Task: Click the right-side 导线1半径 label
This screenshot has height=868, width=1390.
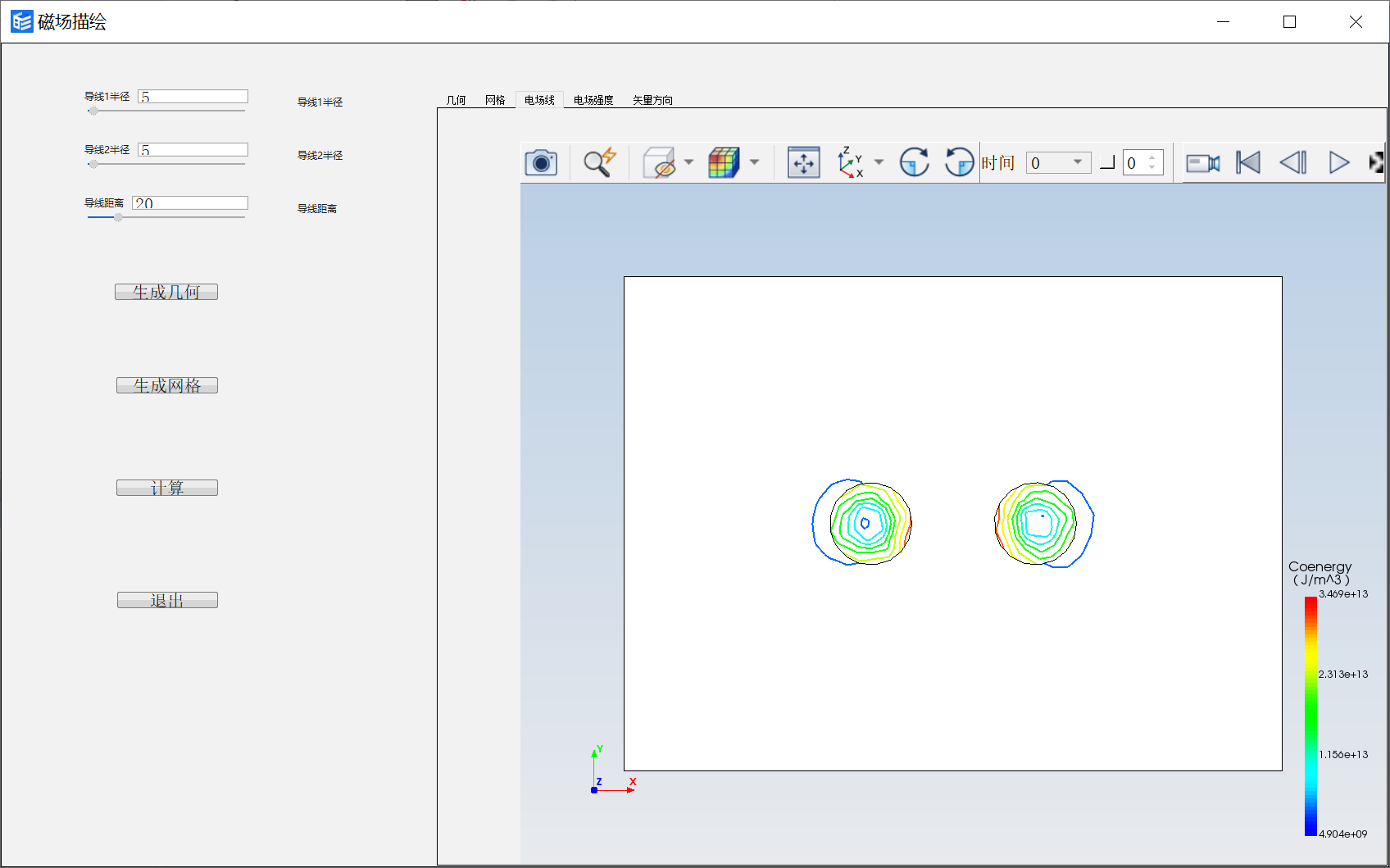Action: pyautogui.click(x=320, y=102)
